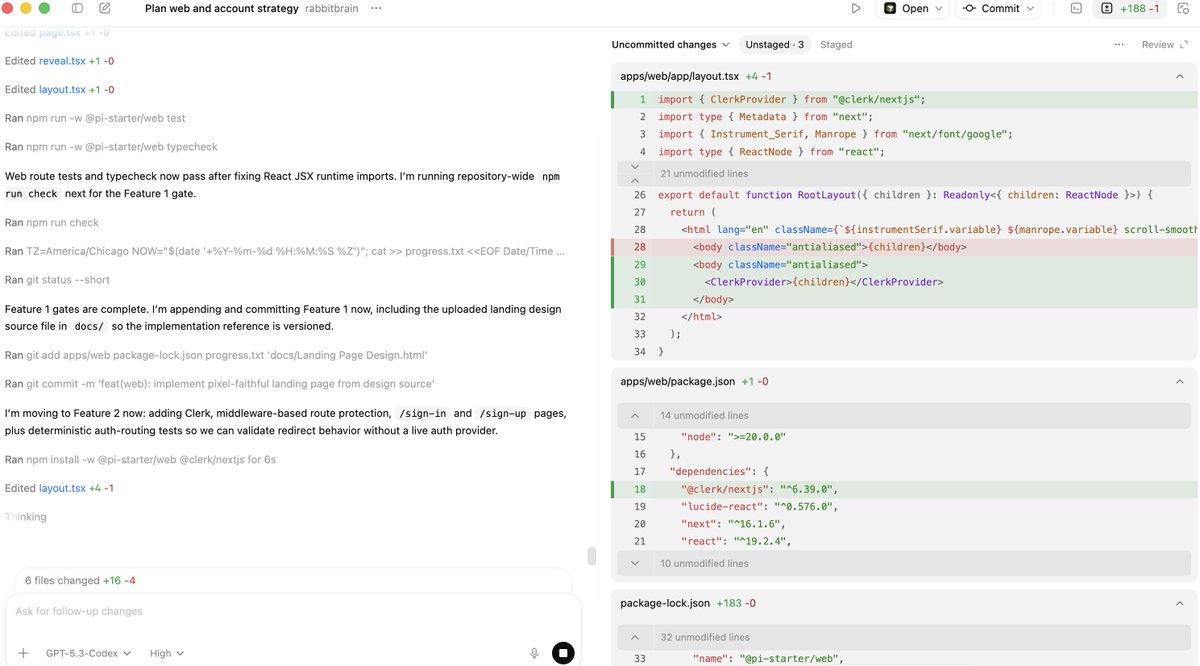Image resolution: width=1200 pixels, height=666 pixels.
Task: Open the project with Open button
Action: pos(905,8)
